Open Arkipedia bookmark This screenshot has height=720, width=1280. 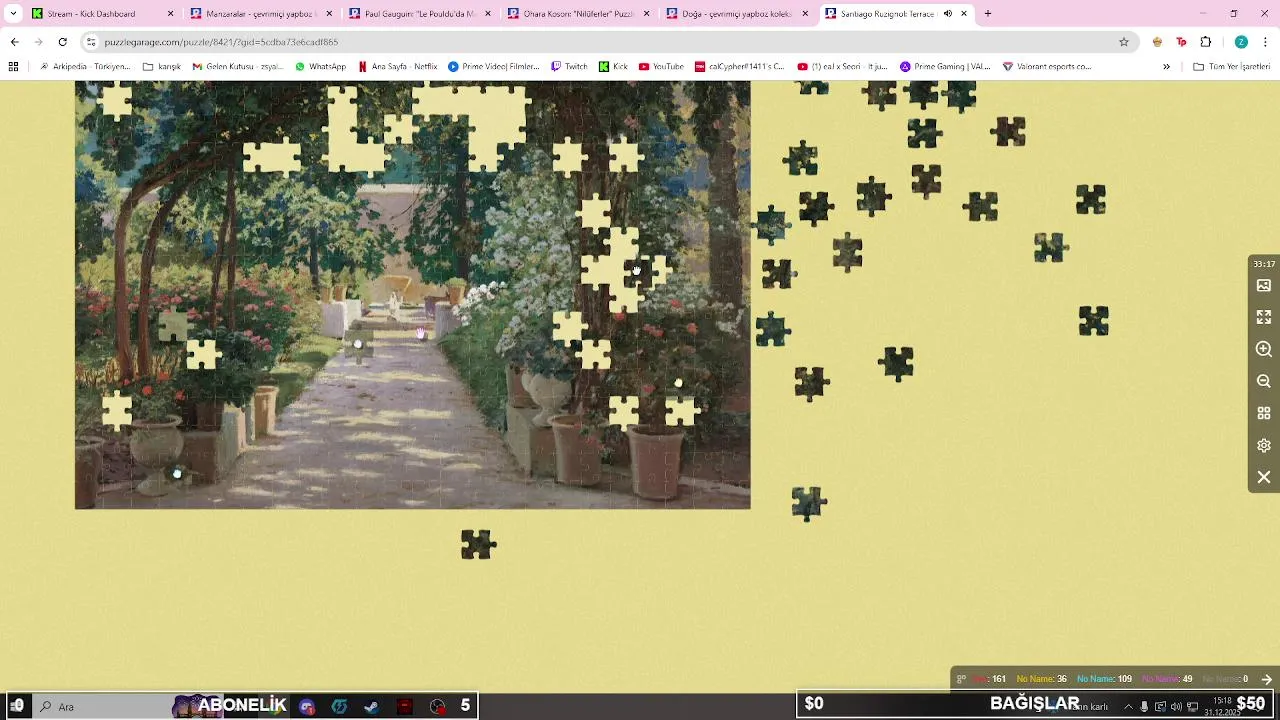pos(85,66)
